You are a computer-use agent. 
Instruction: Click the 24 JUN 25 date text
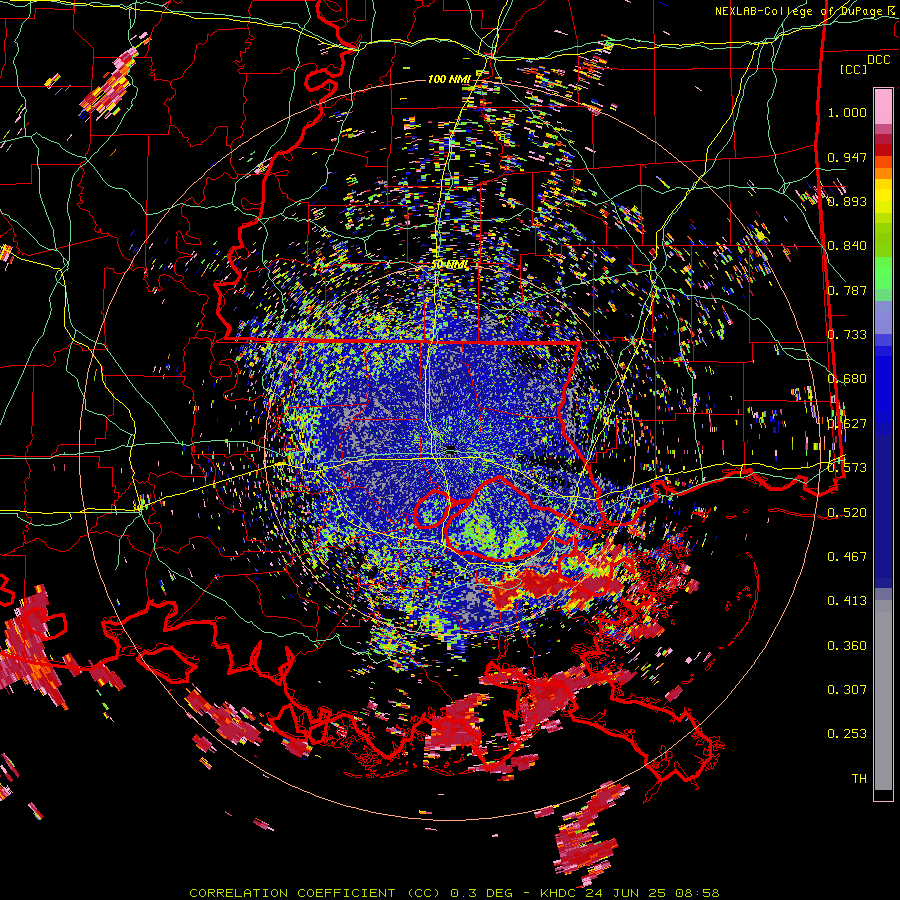point(628,893)
